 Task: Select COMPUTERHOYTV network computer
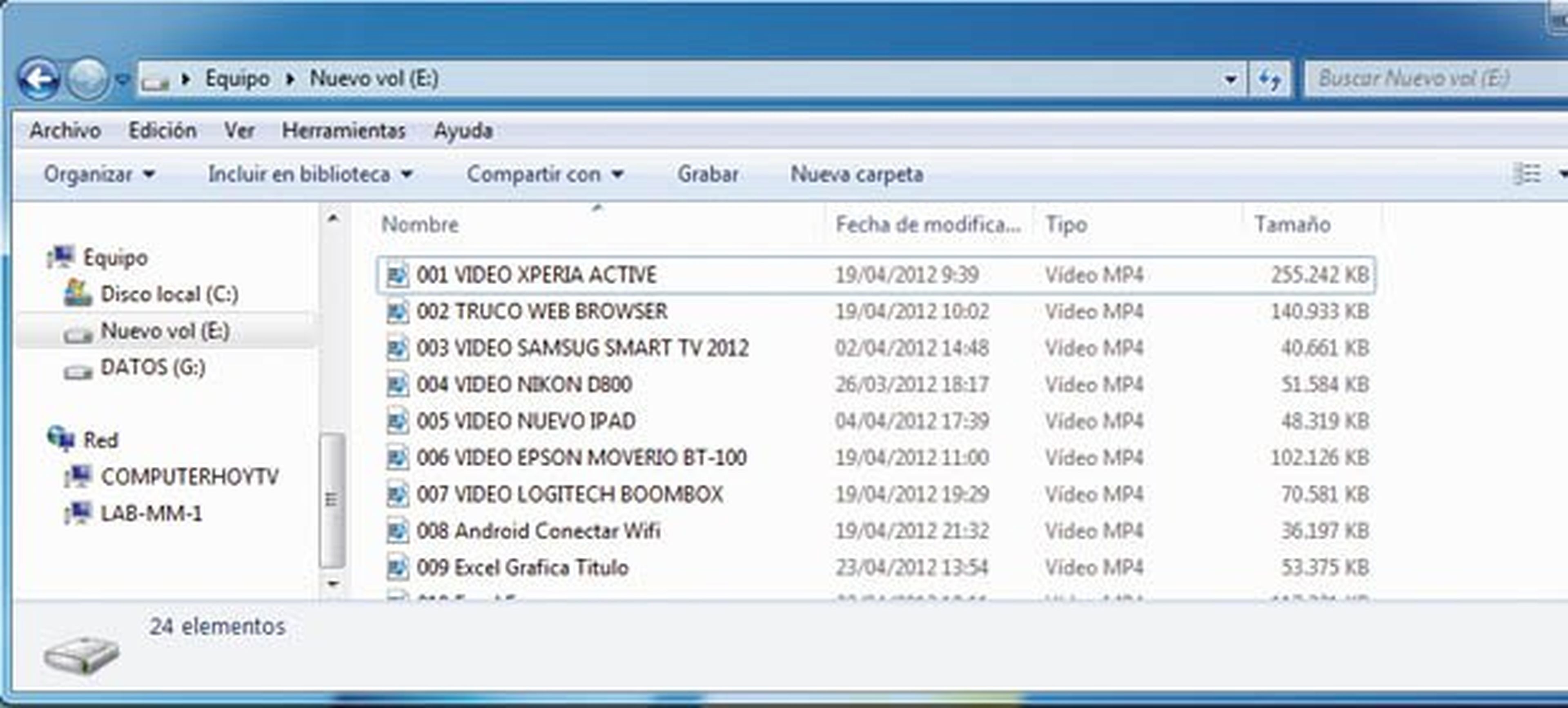coord(189,476)
